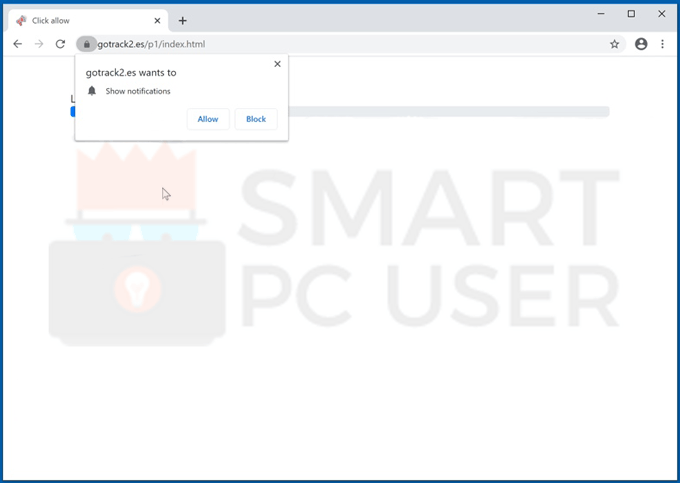Maximize the browser window
Screen dimensions: 680x483
pos(631,14)
